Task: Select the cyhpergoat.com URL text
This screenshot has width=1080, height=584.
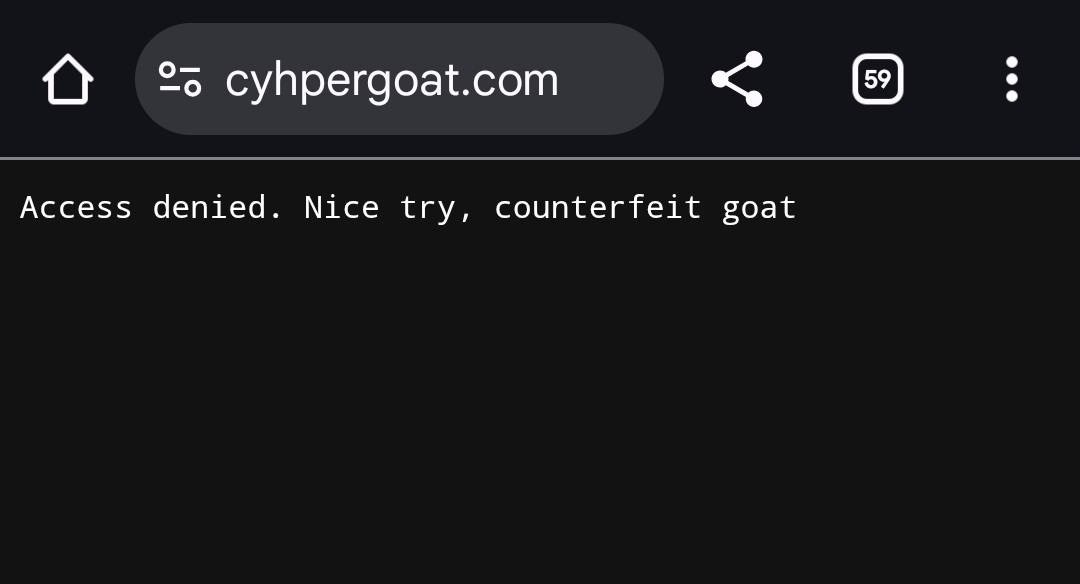Action: [391, 80]
